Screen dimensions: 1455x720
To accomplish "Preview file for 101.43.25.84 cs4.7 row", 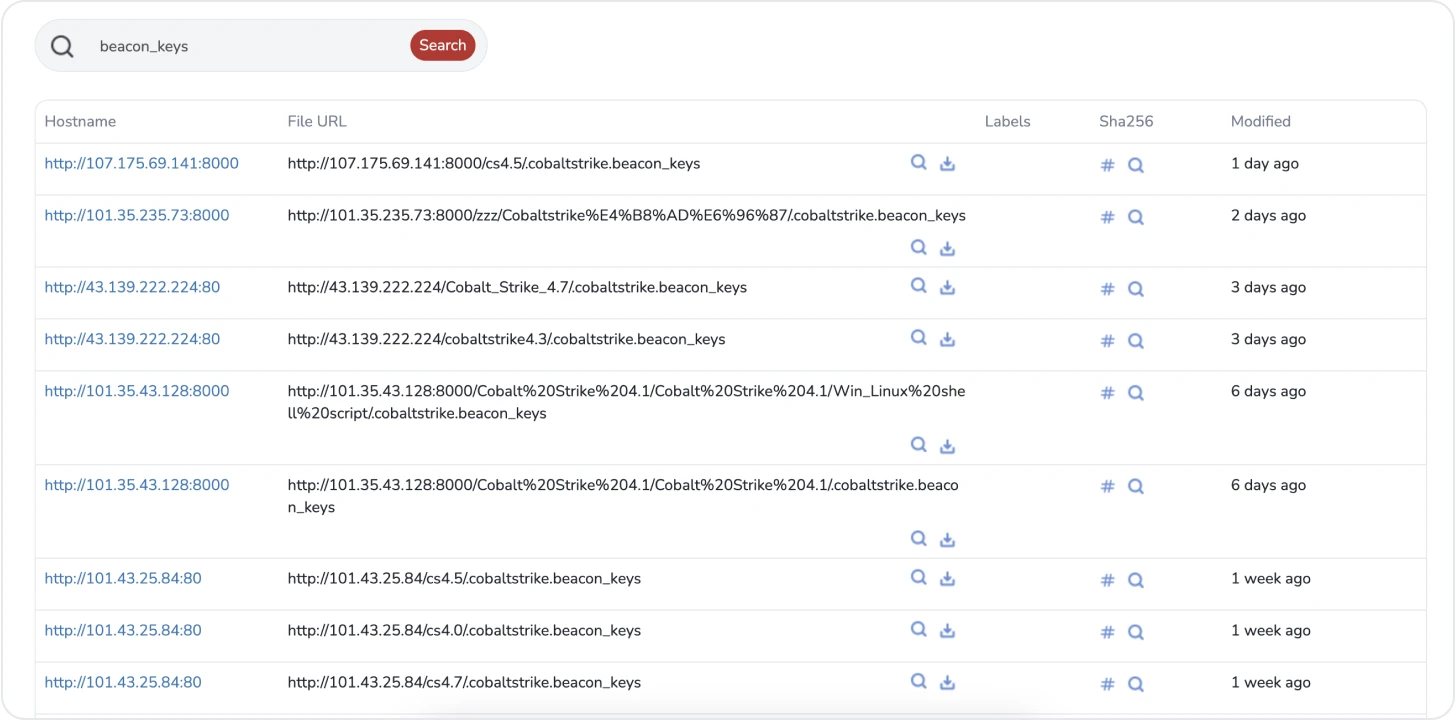I will [x=918, y=681].
